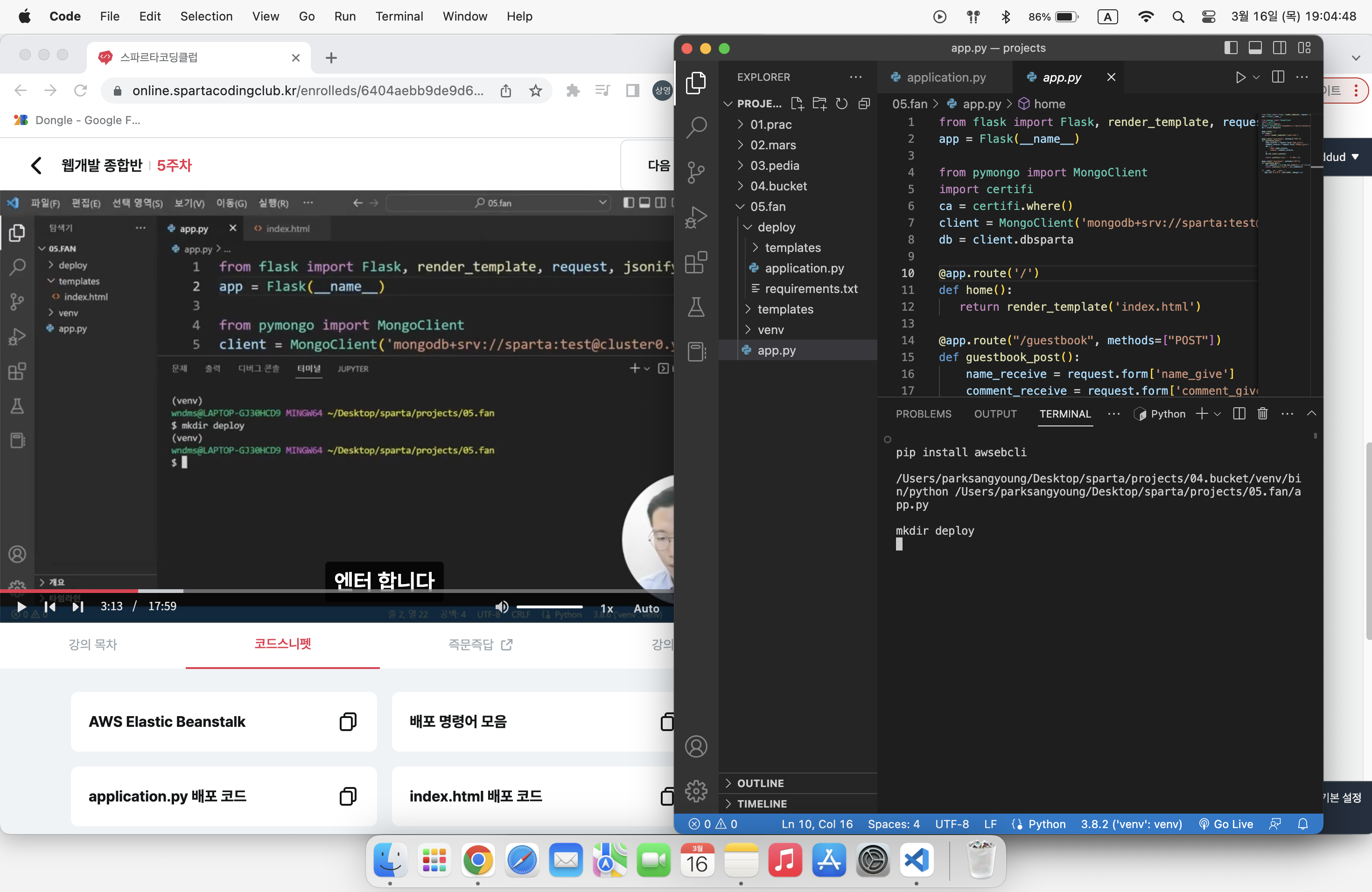Open Extensions view in VS Code
The height and width of the screenshot is (892, 1372).
[x=696, y=262]
